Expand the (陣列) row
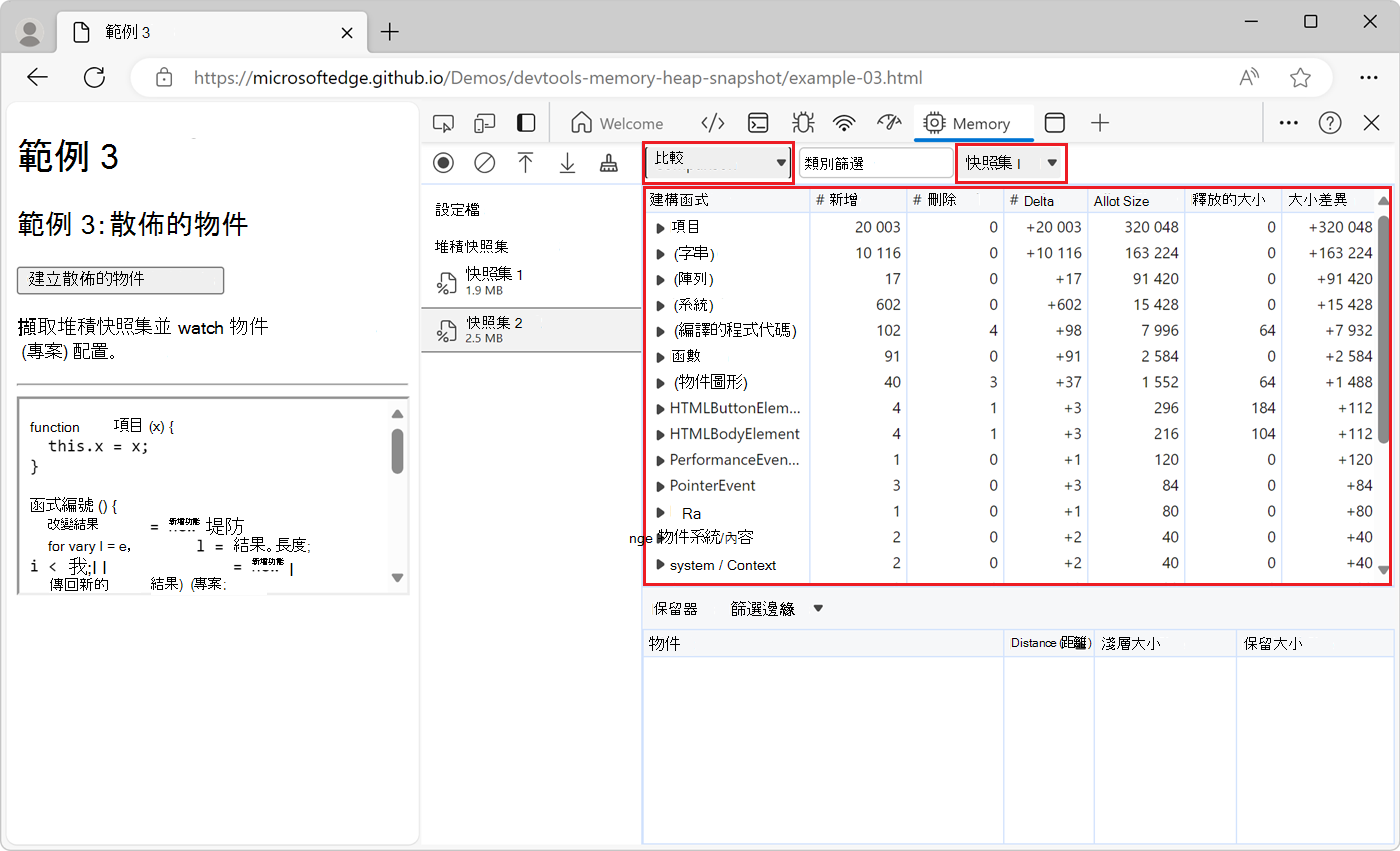Image resolution: width=1400 pixels, height=851 pixels. pyautogui.click(x=660, y=279)
